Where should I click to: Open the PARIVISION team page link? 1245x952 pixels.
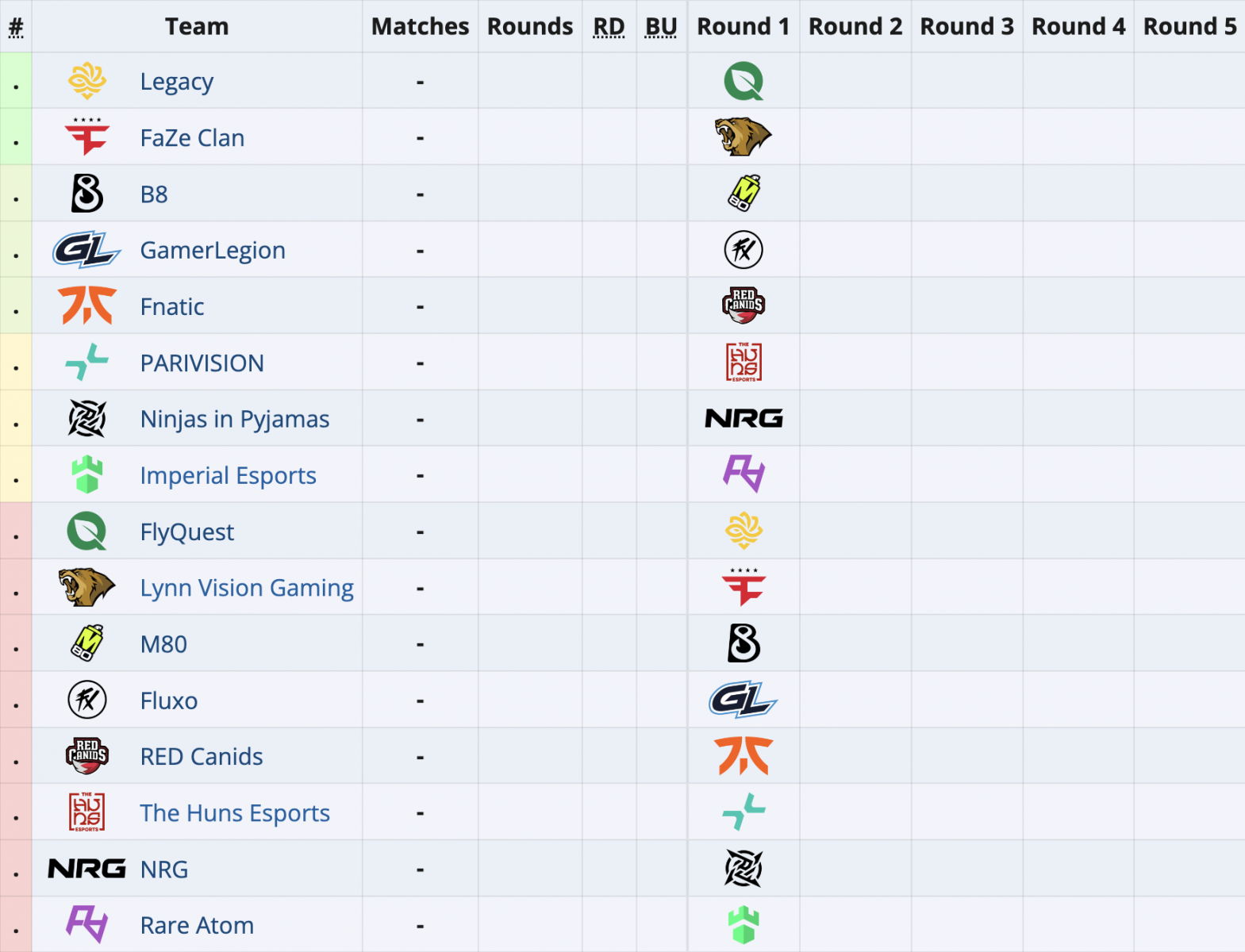pyautogui.click(x=202, y=363)
